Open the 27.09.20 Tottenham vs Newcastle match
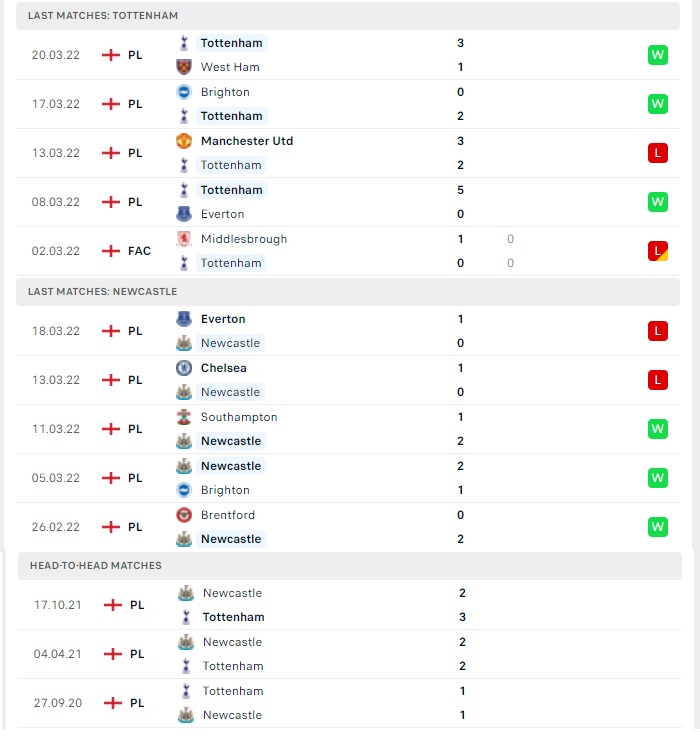 coord(350,703)
